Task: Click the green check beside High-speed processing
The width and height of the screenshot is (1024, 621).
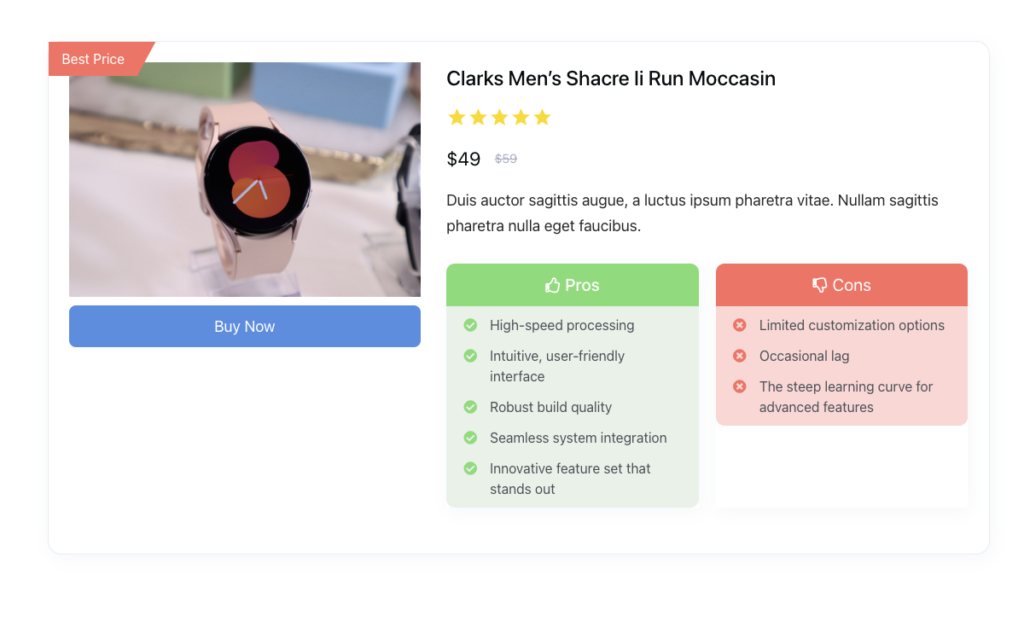Action: (470, 325)
